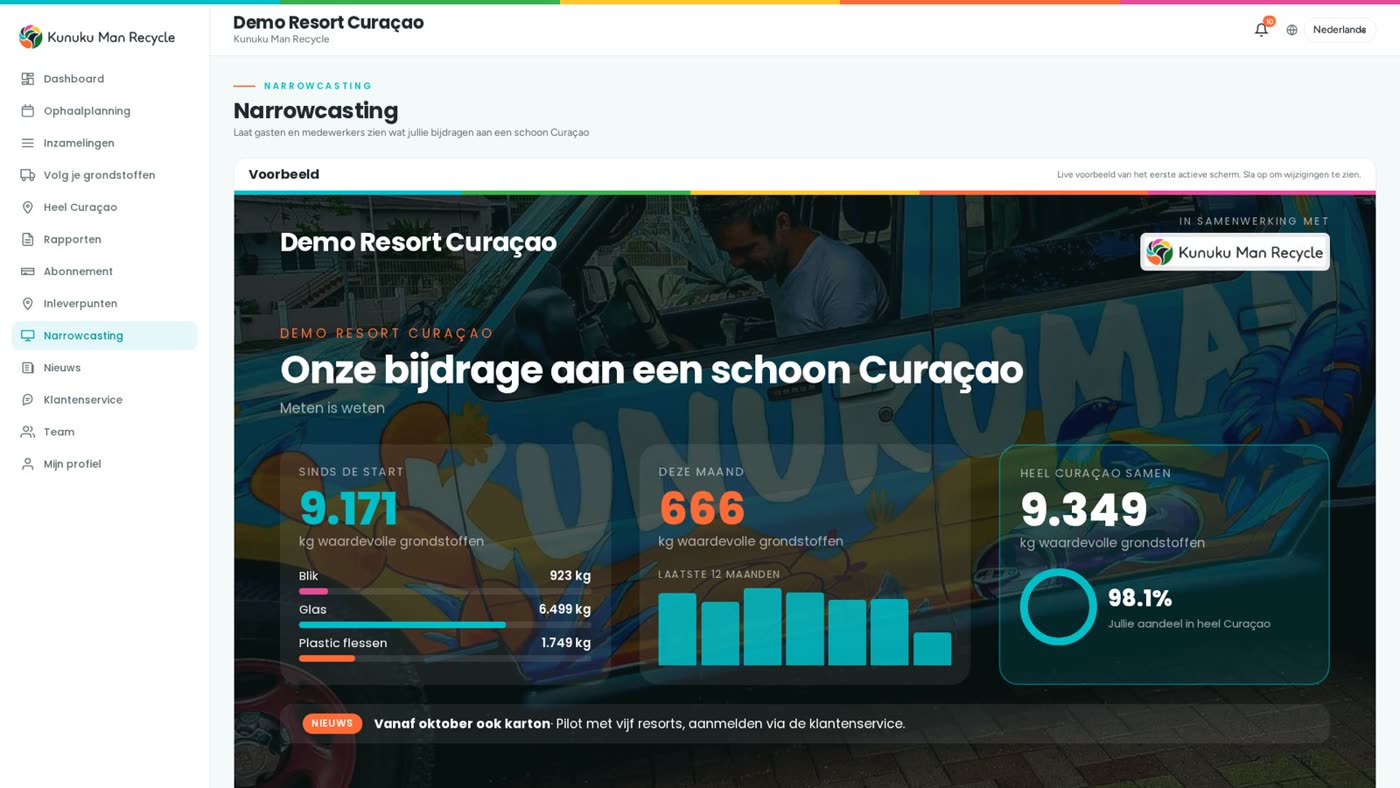Image resolution: width=1400 pixels, height=788 pixels.
Task: Click the Rapporten document icon
Action: [28, 239]
